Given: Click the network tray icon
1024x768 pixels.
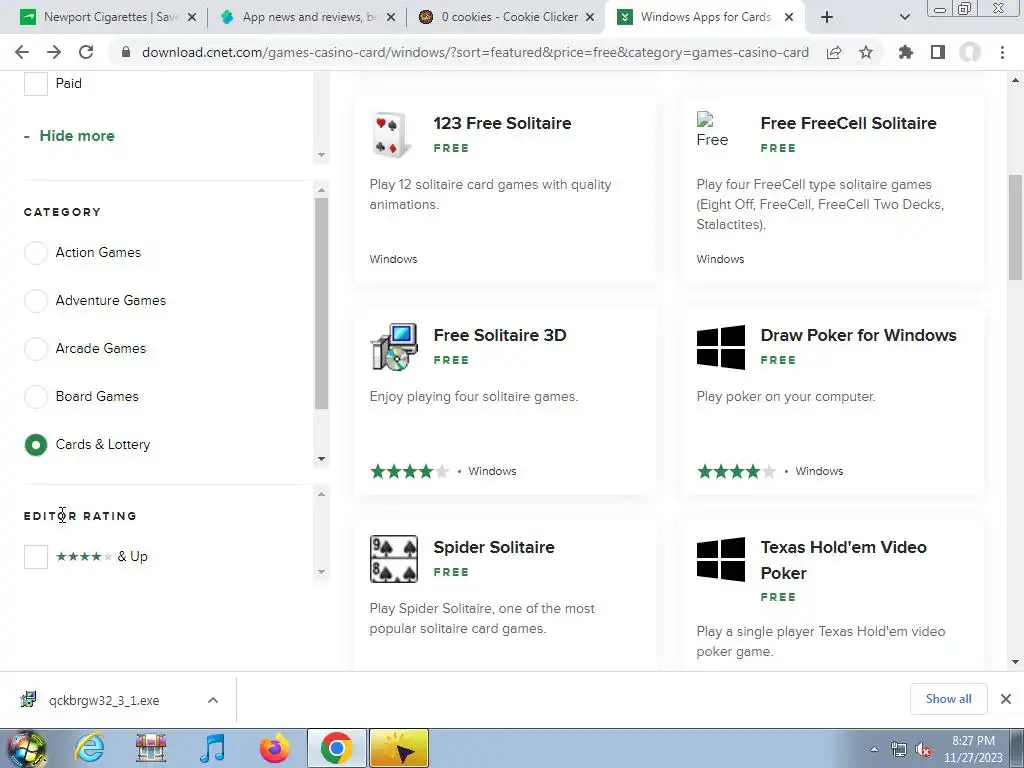Looking at the screenshot, I should pos(899,750).
